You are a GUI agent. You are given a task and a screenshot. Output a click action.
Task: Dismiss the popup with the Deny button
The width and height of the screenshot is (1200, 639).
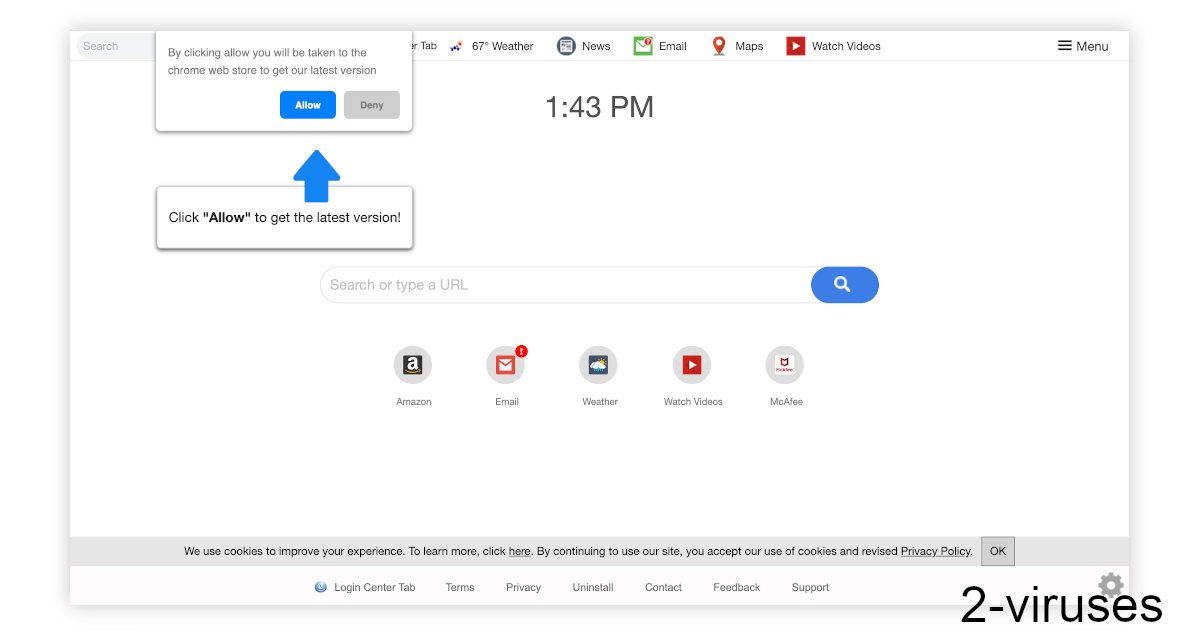pos(371,105)
